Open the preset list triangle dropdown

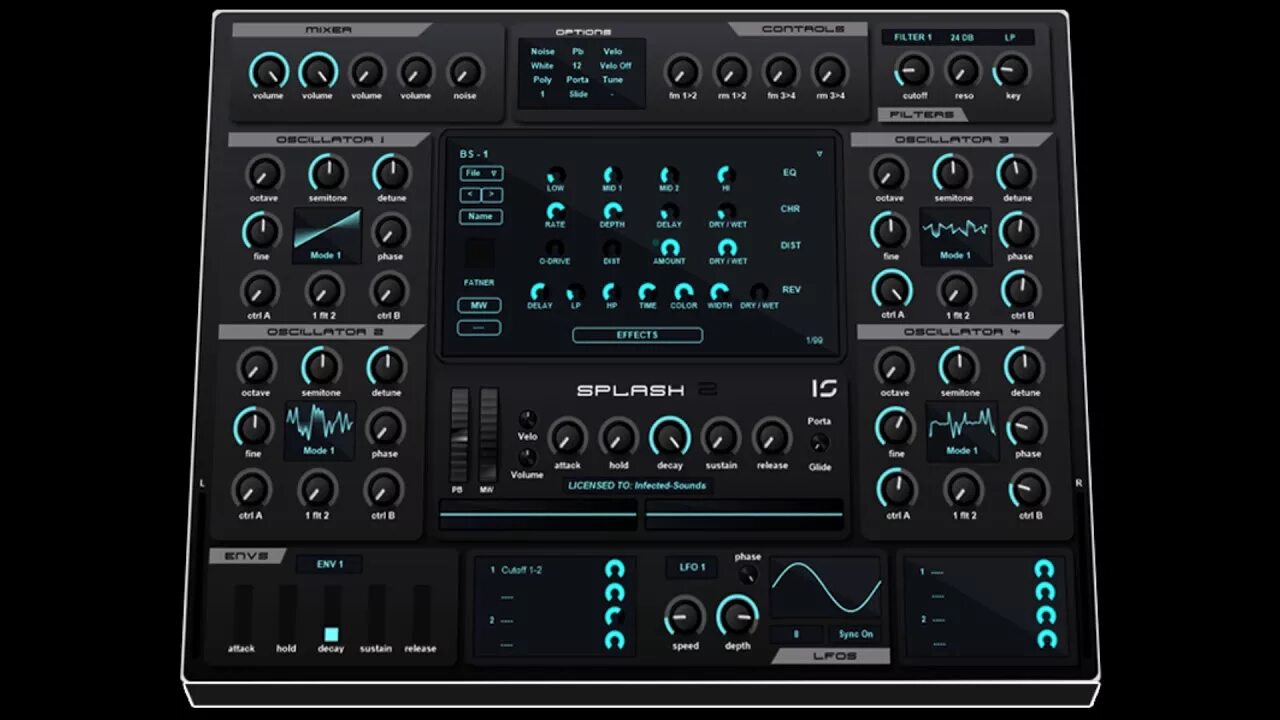pos(820,154)
